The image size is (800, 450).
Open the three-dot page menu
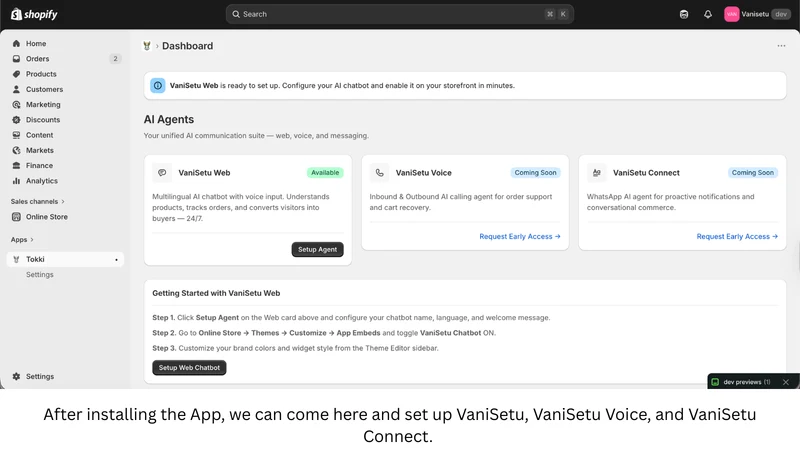click(781, 46)
